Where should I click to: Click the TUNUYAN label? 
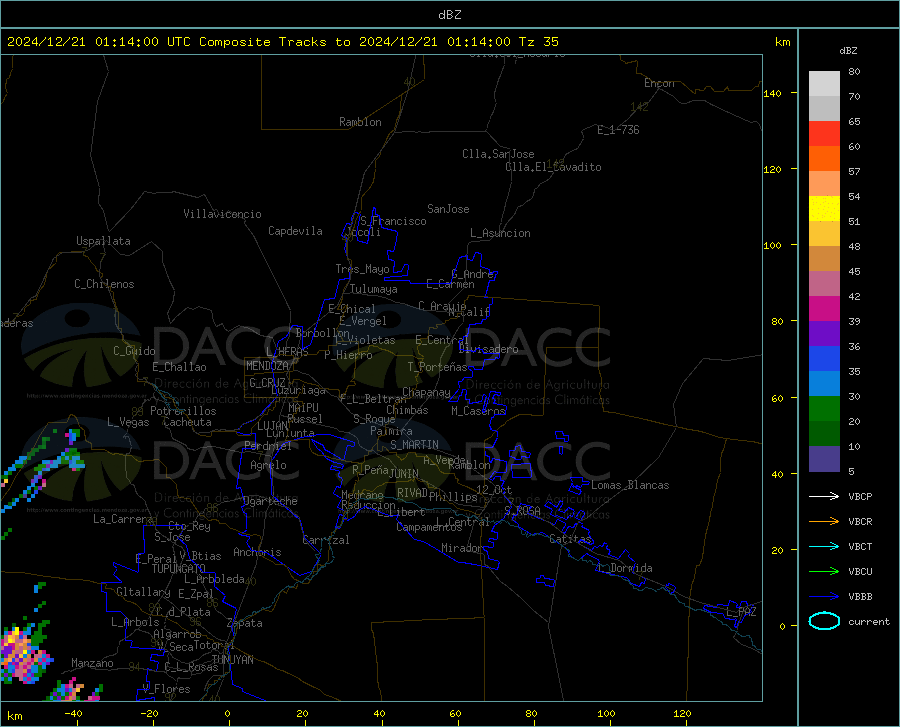coord(232,660)
